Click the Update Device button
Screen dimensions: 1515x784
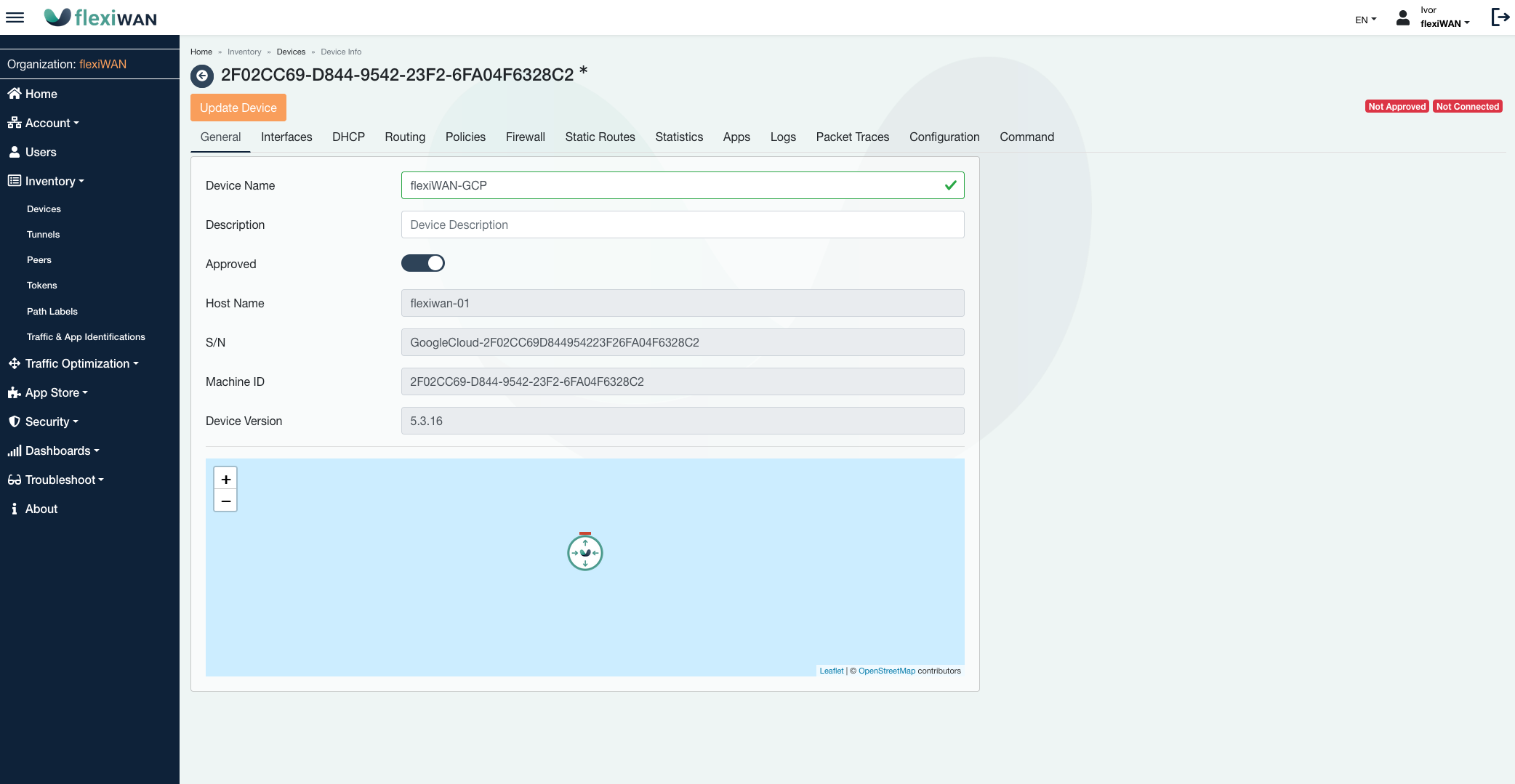coord(238,108)
